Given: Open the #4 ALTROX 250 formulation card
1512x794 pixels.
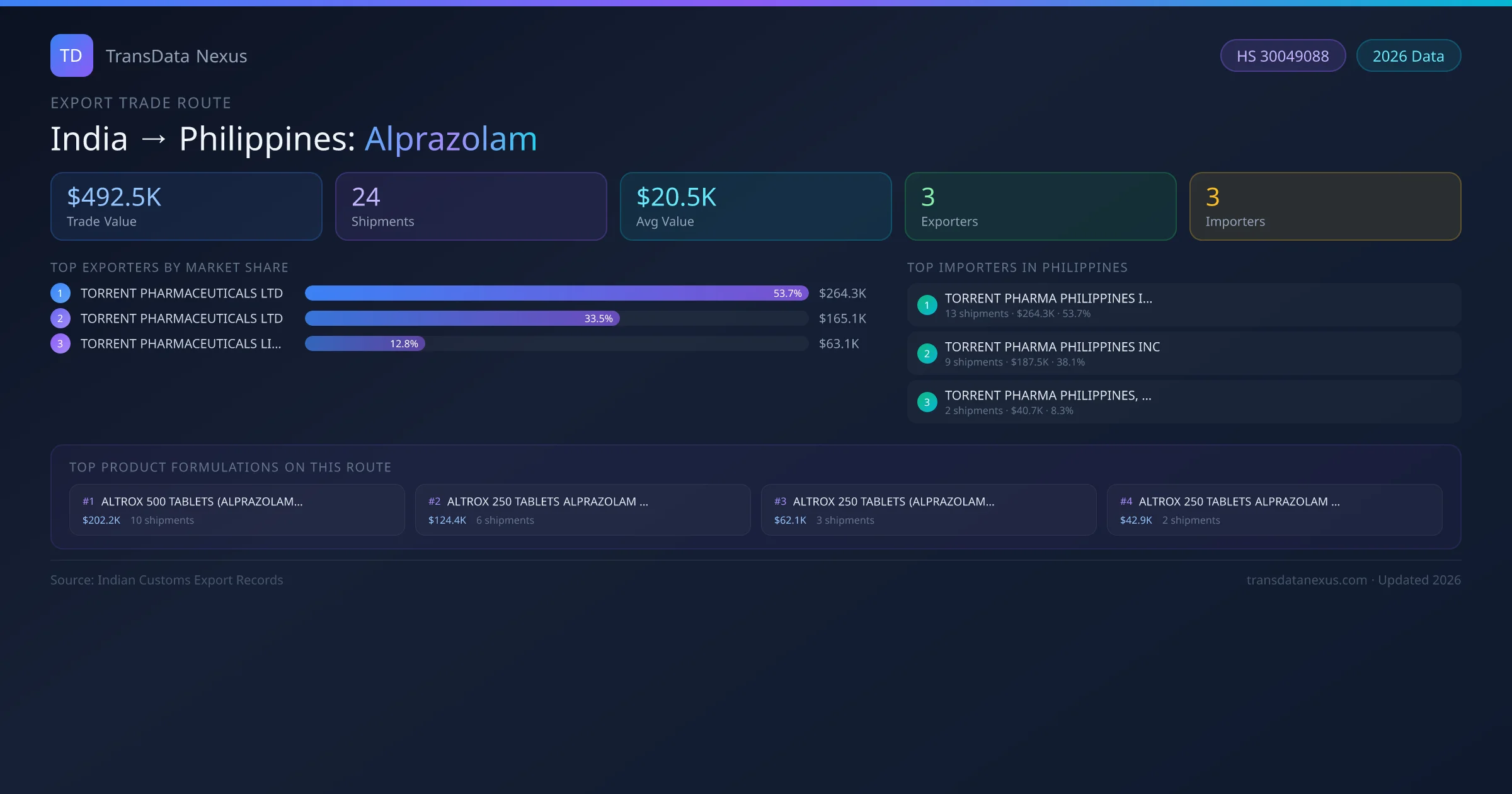Looking at the screenshot, I should (x=1274, y=510).
